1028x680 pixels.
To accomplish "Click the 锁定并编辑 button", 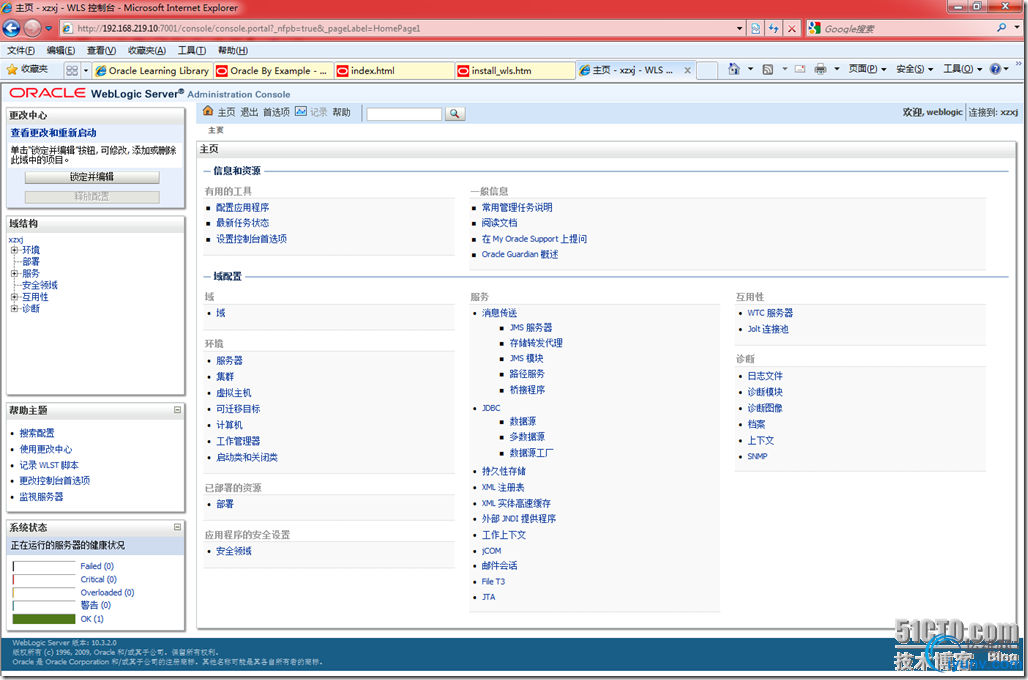I will click(x=92, y=177).
